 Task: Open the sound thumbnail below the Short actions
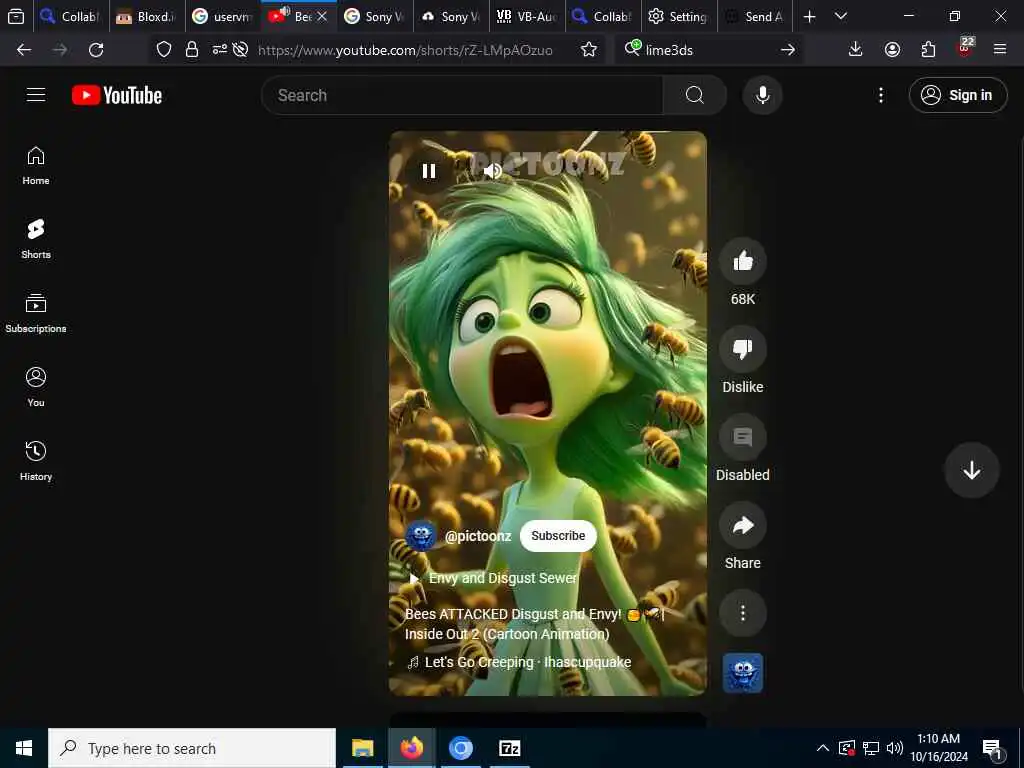[743, 673]
